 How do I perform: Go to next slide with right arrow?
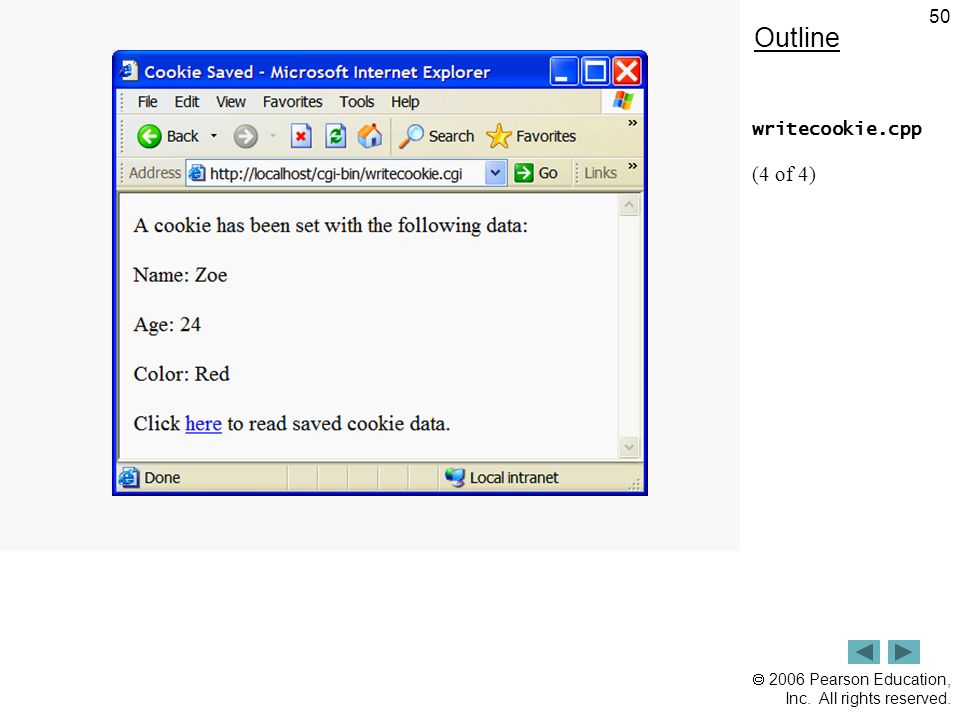point(904,651)
